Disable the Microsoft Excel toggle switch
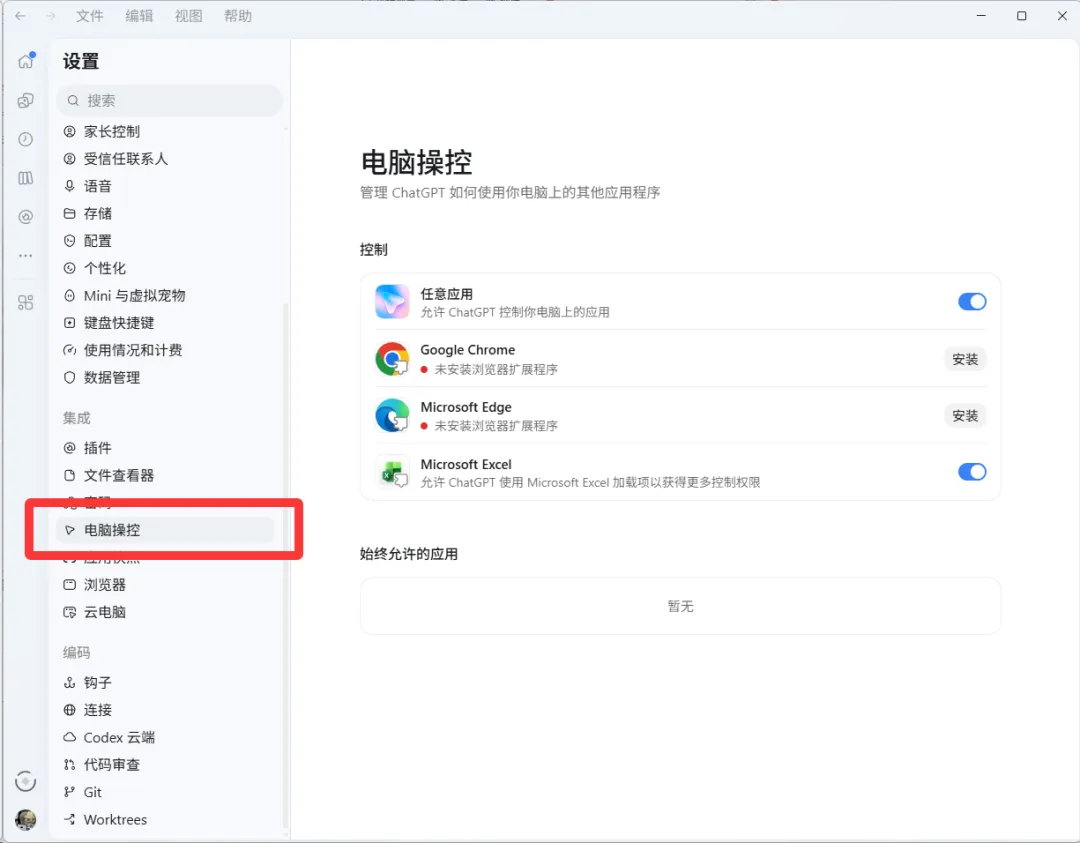Screen dimensions: 1080x843 972,472
